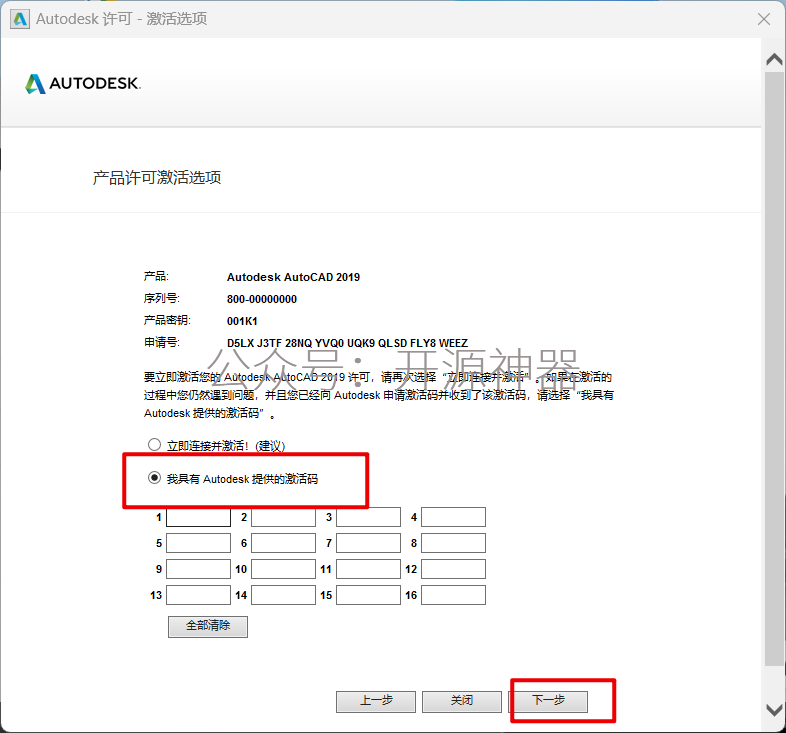The height and width of the screenshot is (733, 786).
Task: Click activation code field 2
Action: 283,517
